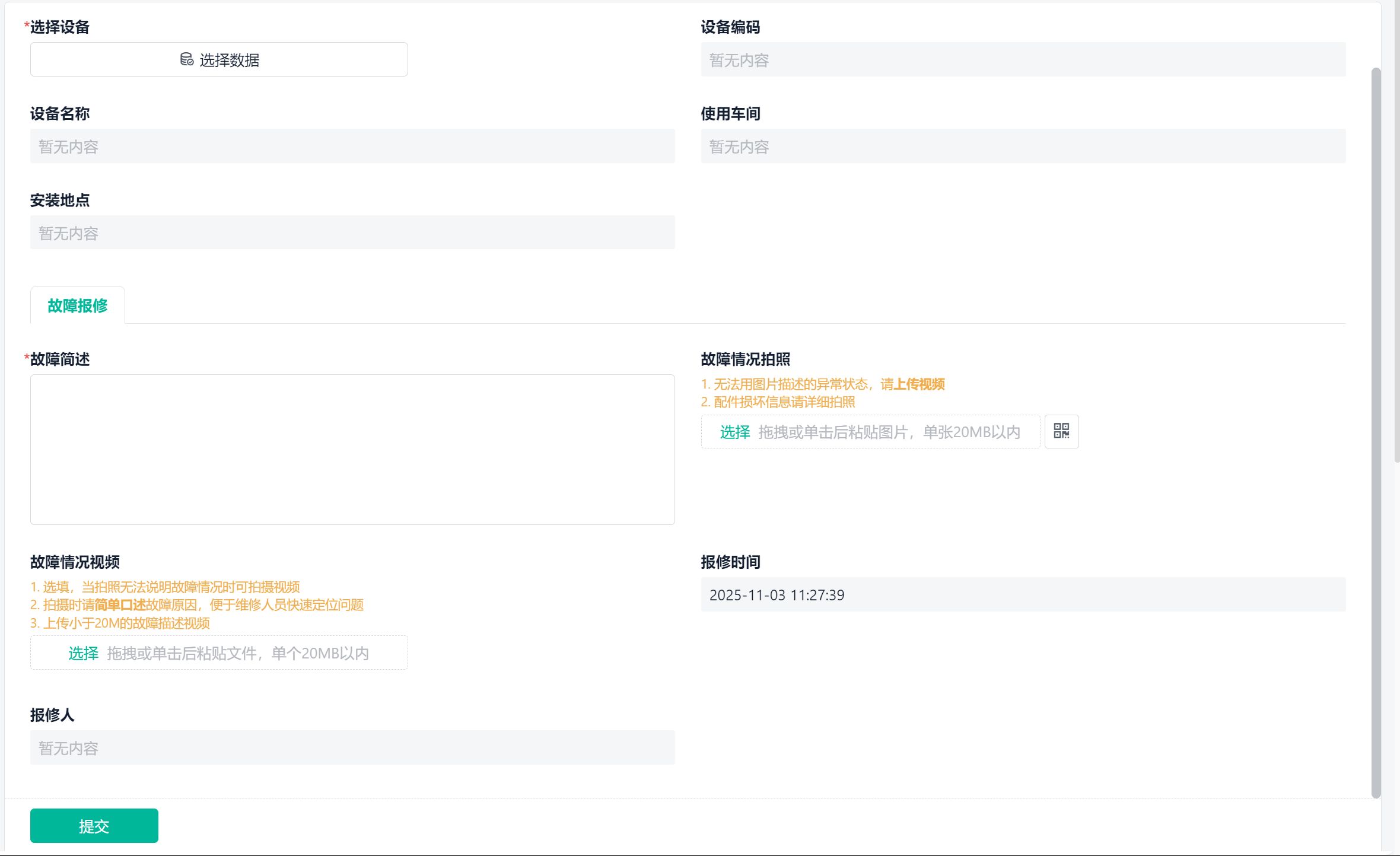
Task: Click the 选择设备 required field label
Action: (59, 27)
